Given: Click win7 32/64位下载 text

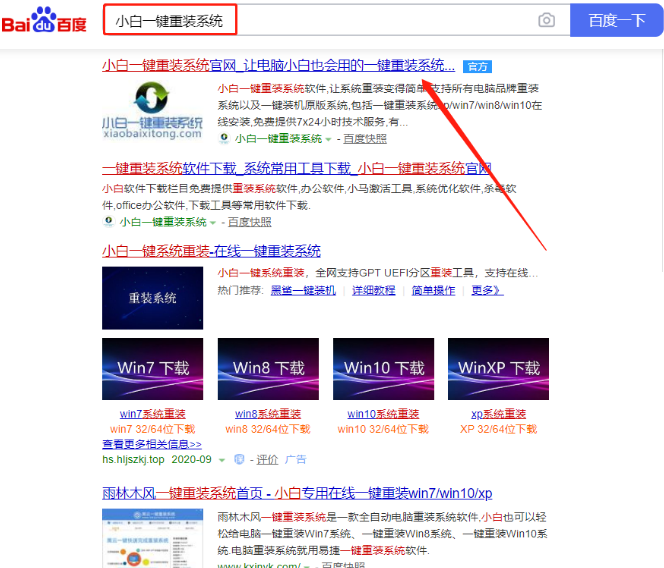Looking at the screenshot, I should (152, 429).
